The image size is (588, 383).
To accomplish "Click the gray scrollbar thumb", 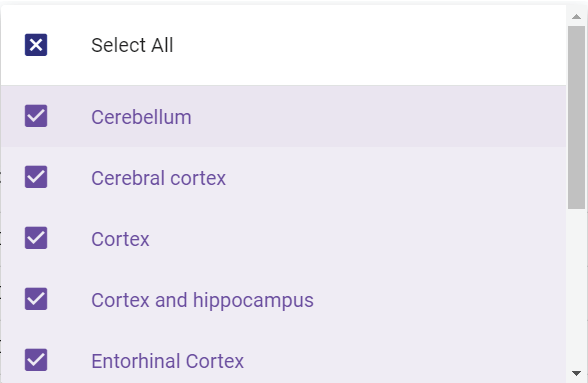I will [x=576, y=117].
